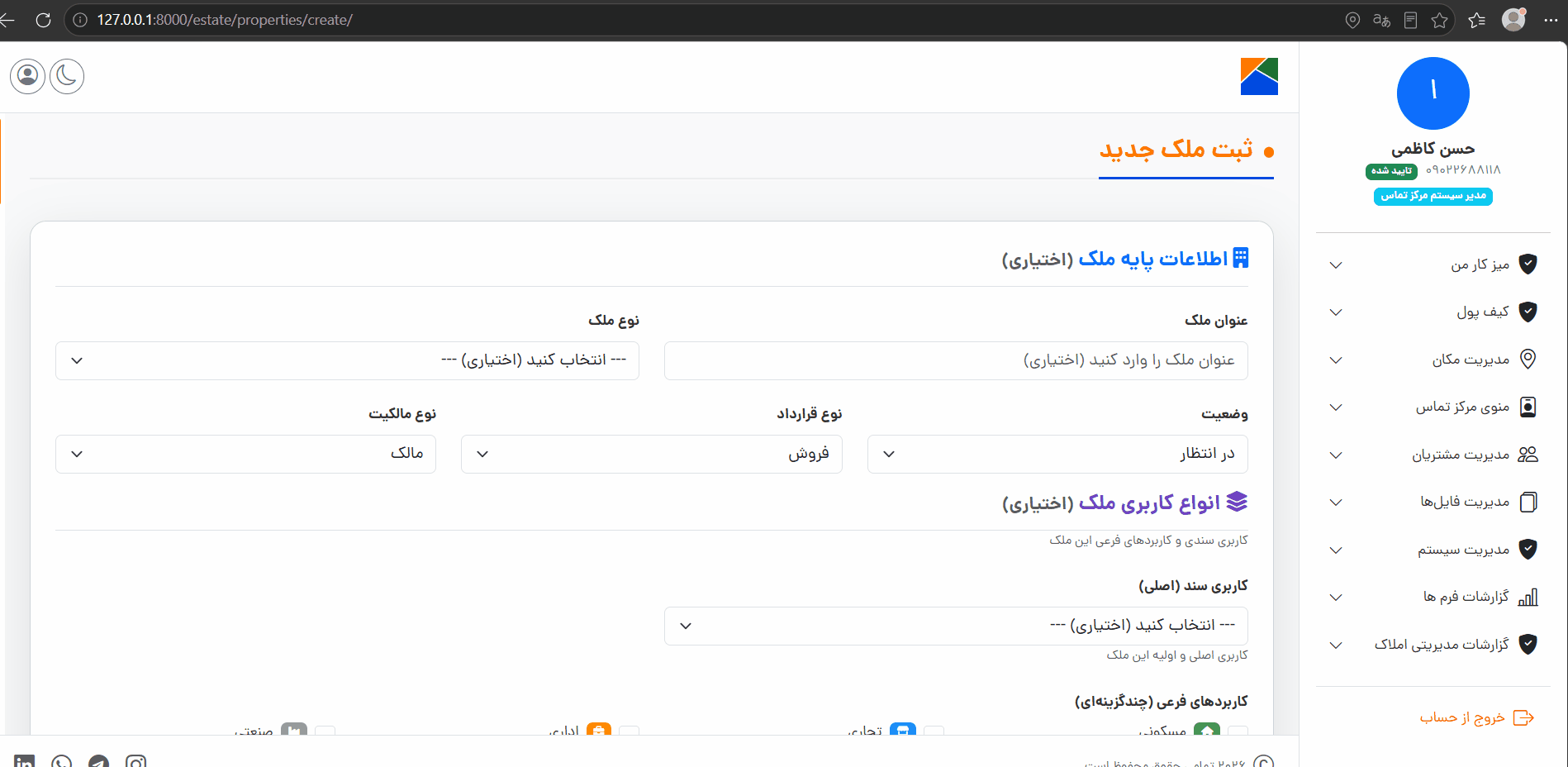Open the reader view icon
This screenshot has height=767, width=1568.
coord(1410,20)
